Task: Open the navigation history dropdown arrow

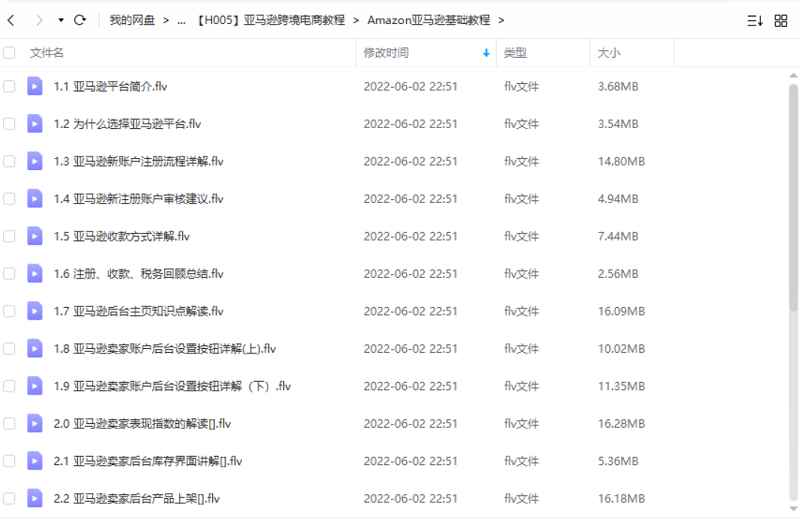Action: coord(61,20)
